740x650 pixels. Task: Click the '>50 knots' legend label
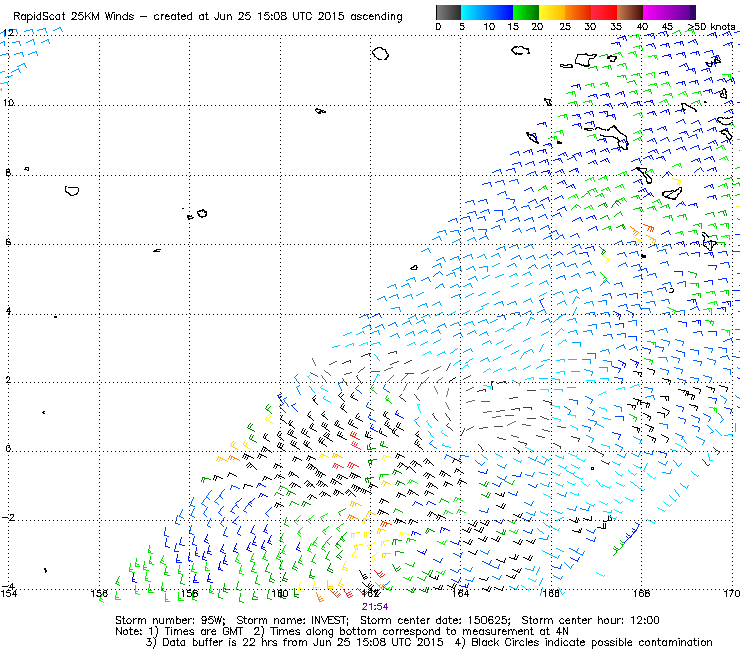(x=711, y=27)
